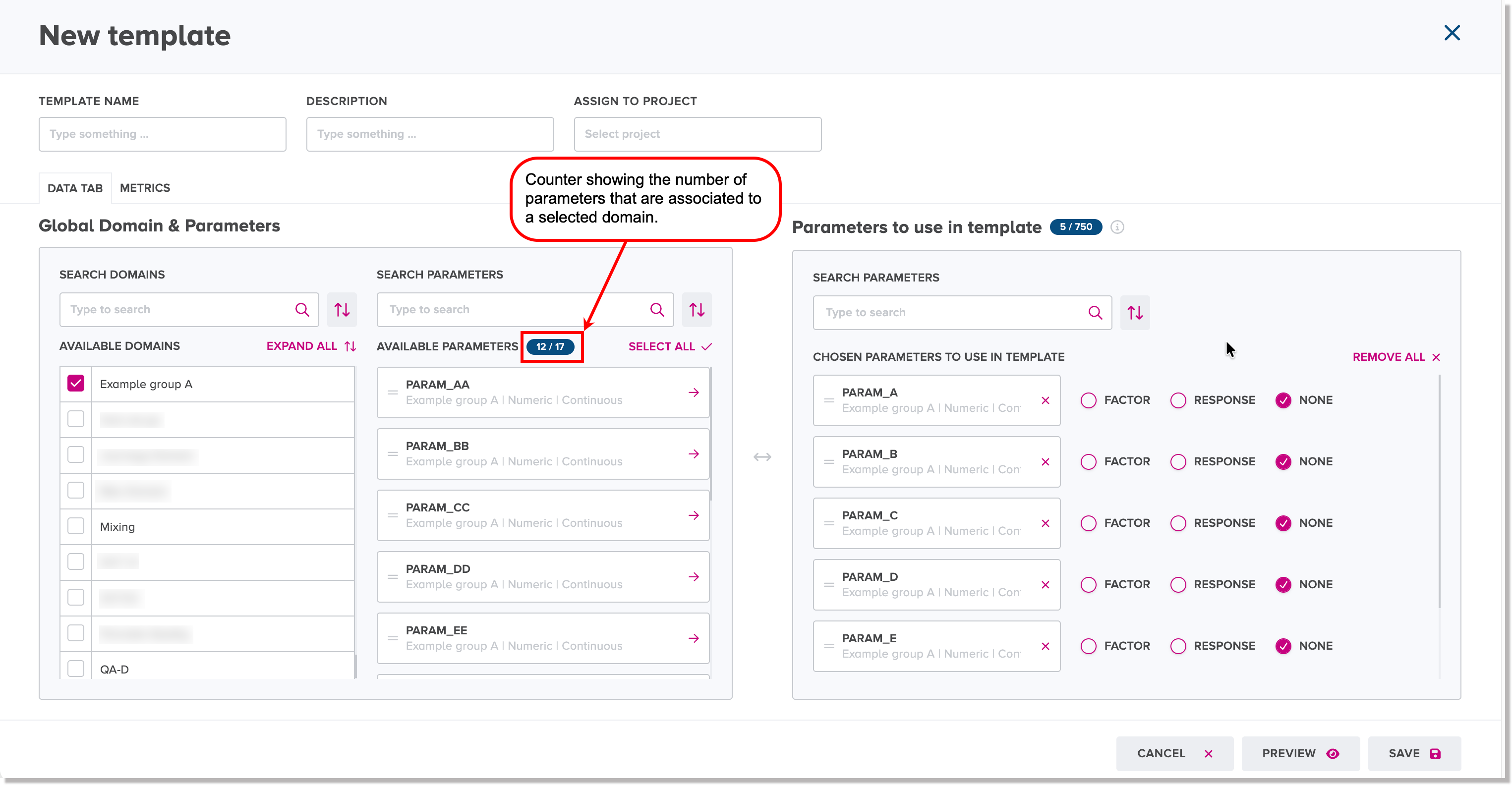Set PARAM_D role to FACTOR
Image resolution: width=1512 pixels, height=785 pixels.
tap(1088, 584)
